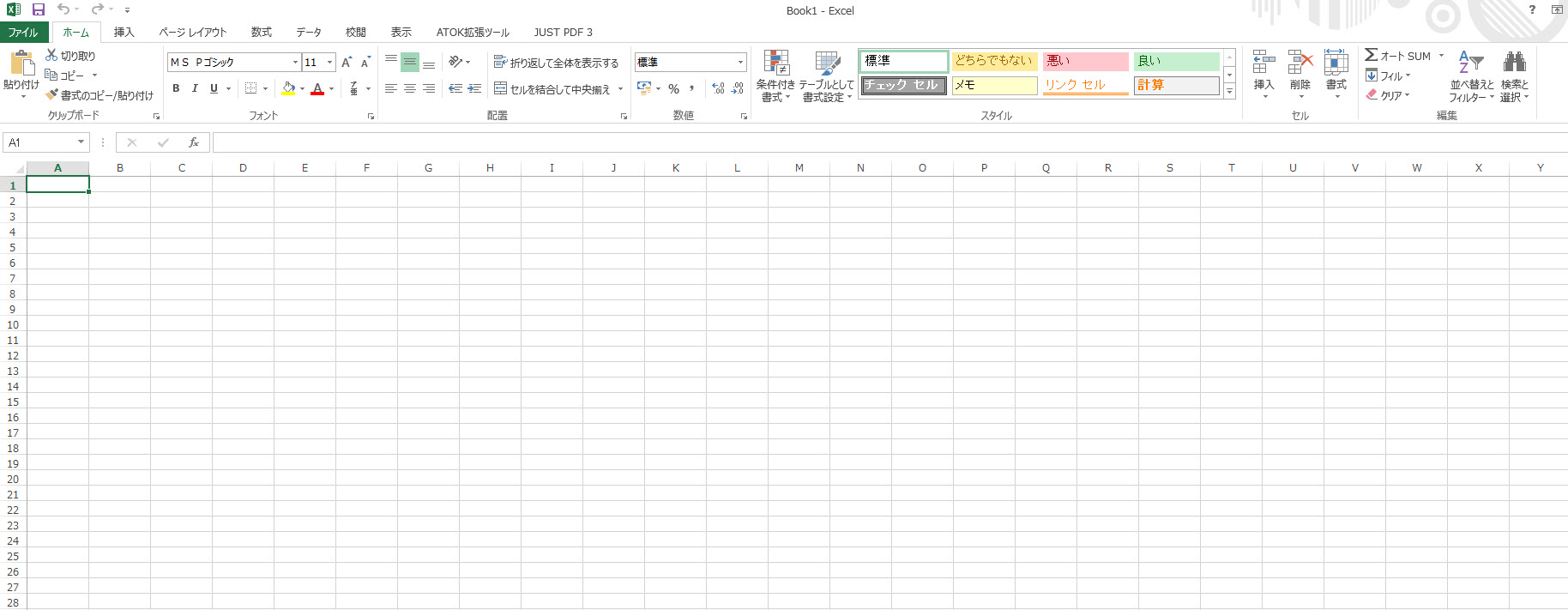Select 標準 cell style

904,61
